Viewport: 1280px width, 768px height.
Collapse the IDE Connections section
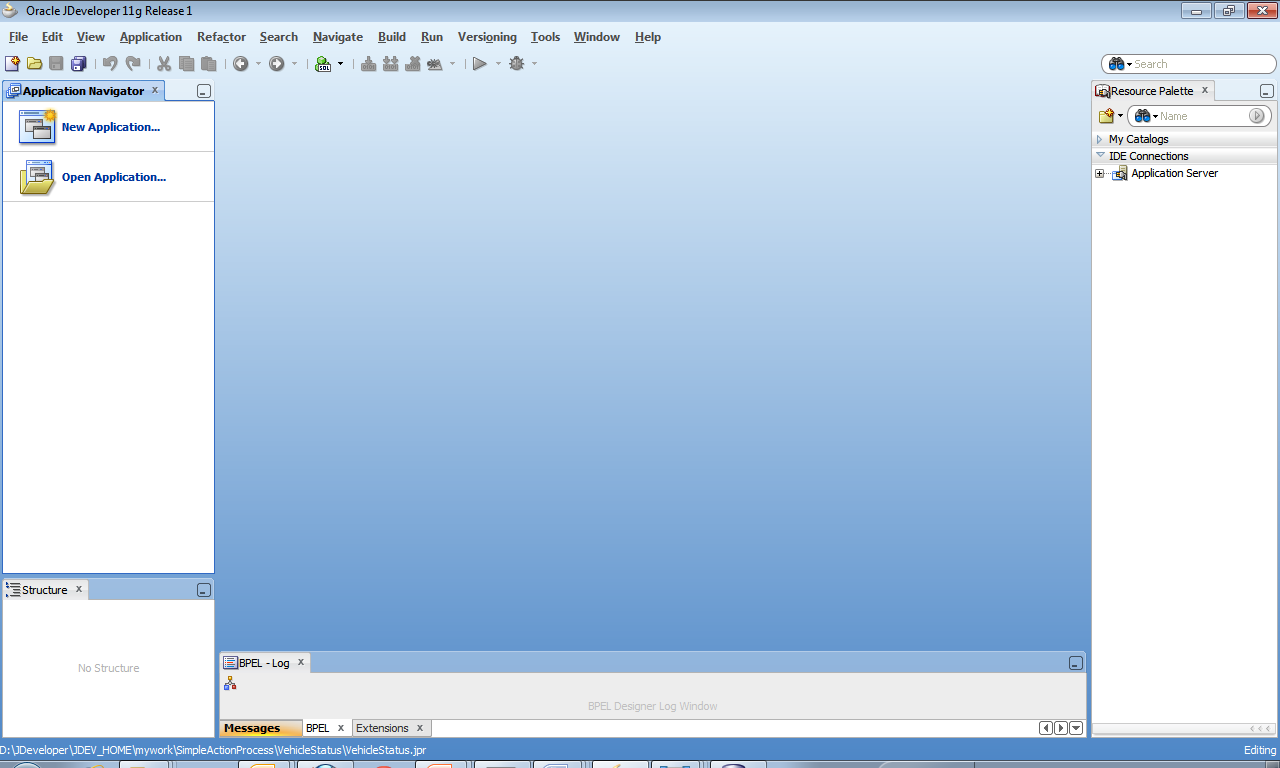click(1100, 156)
